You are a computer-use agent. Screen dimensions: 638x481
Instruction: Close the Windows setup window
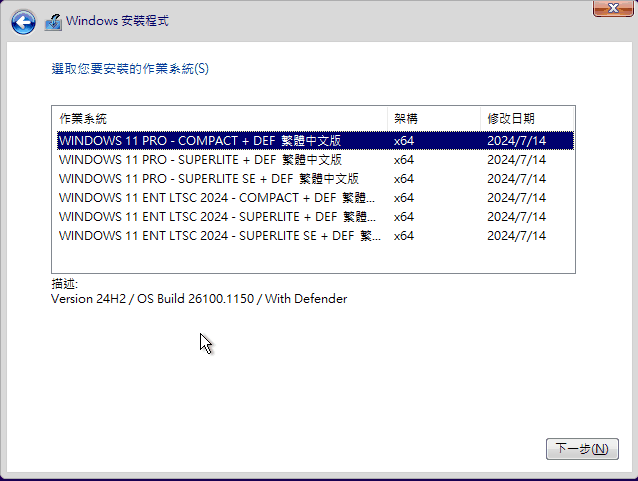point(613,8)
